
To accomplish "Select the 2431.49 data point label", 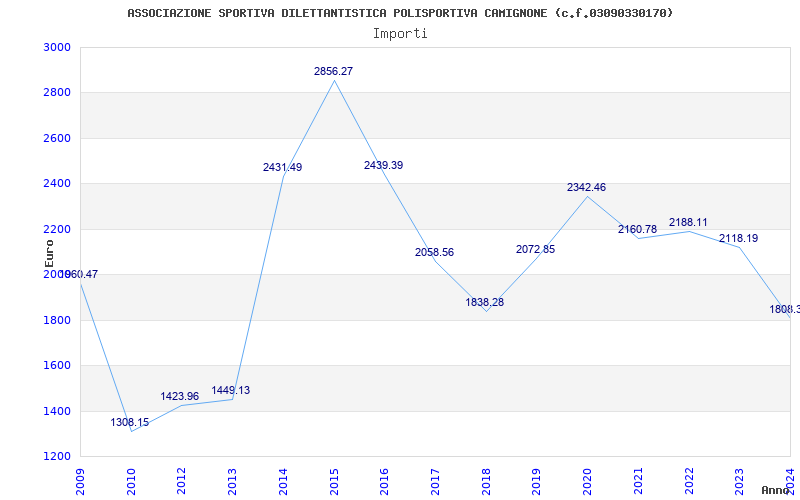I will [x=282, y=167].
